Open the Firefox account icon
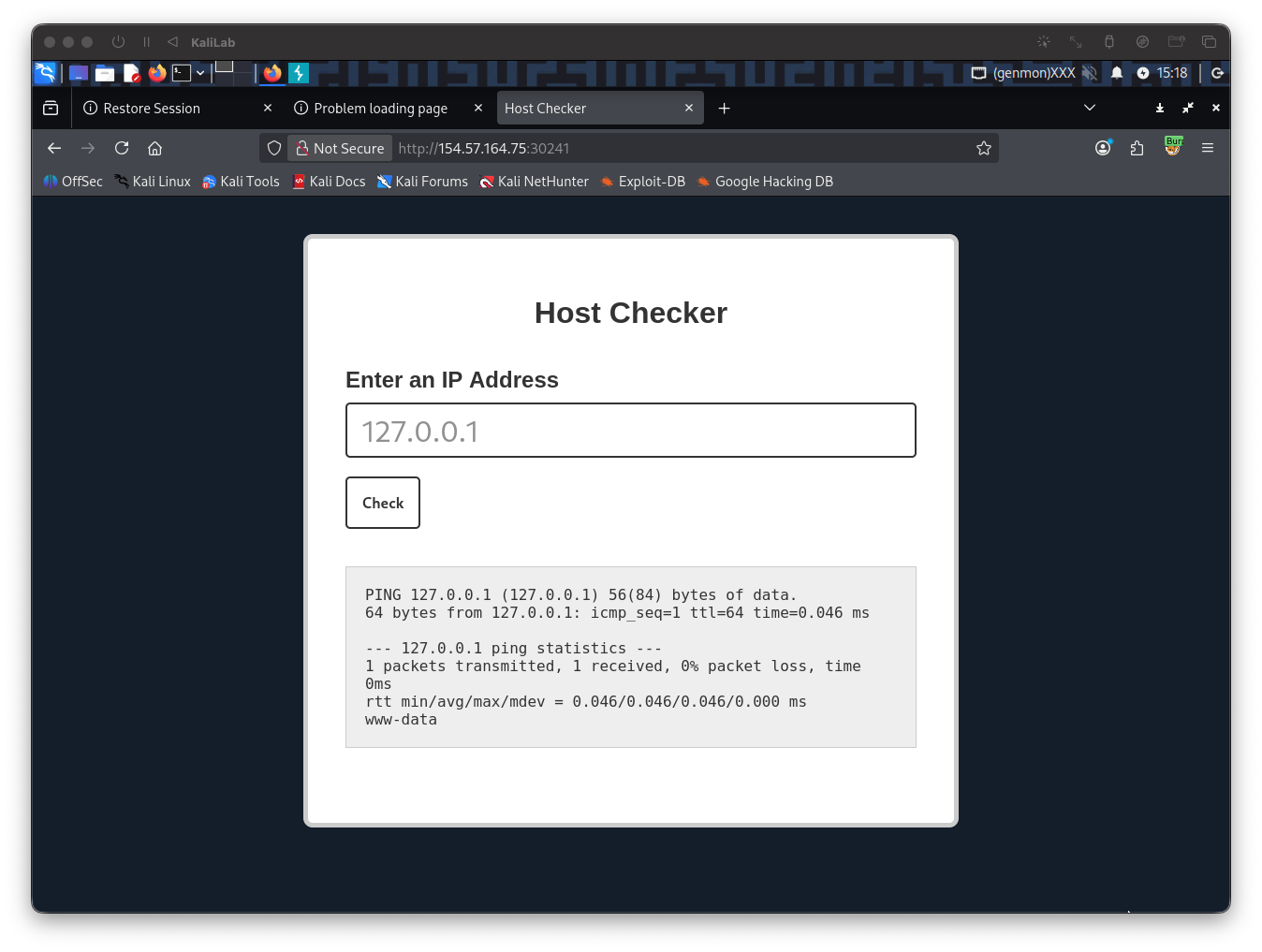Viewport: 1262px width, 952px height. click(x=1103, y=148)
